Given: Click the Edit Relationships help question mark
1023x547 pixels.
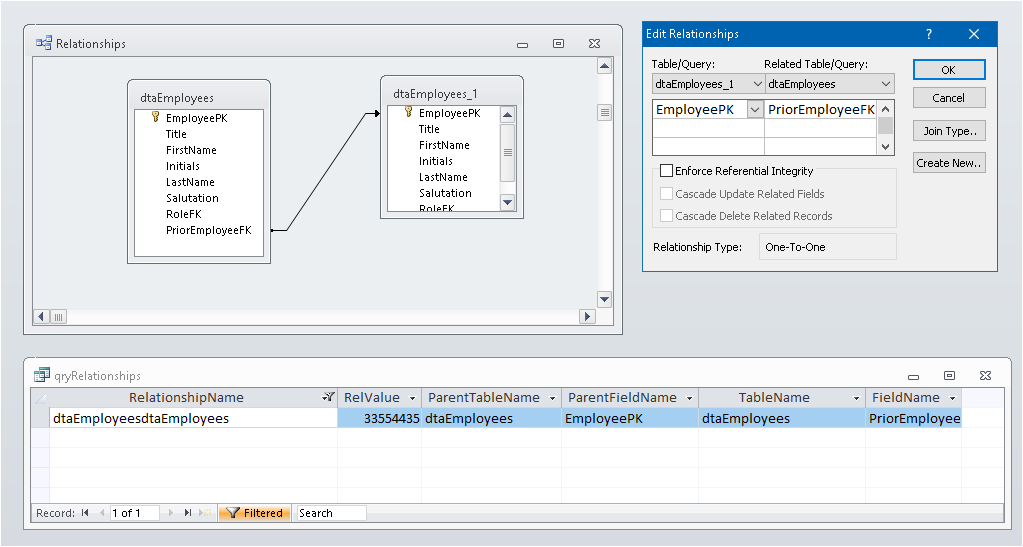Looking at the screenshot, I should coord(929,34).
